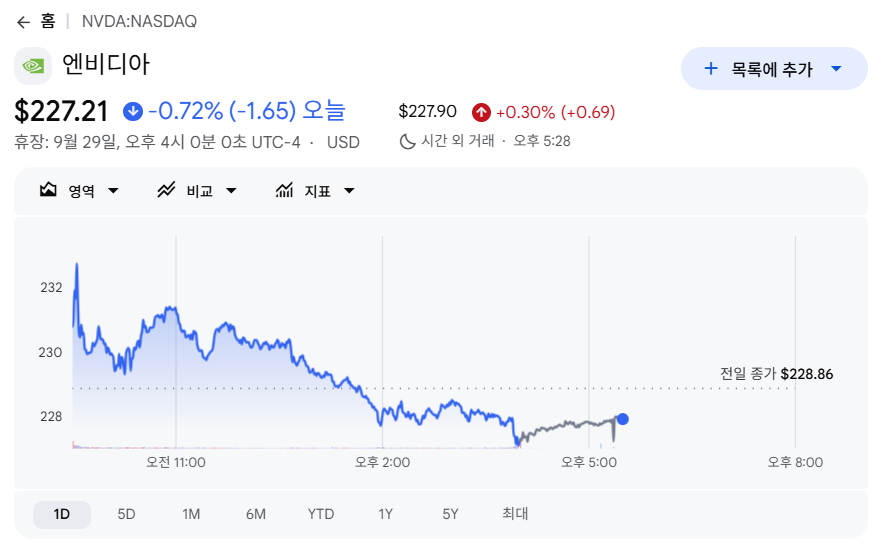Click the 비교 compare lines icon
This screenshot has height=559, width=889.
click(x=166, y=190)
